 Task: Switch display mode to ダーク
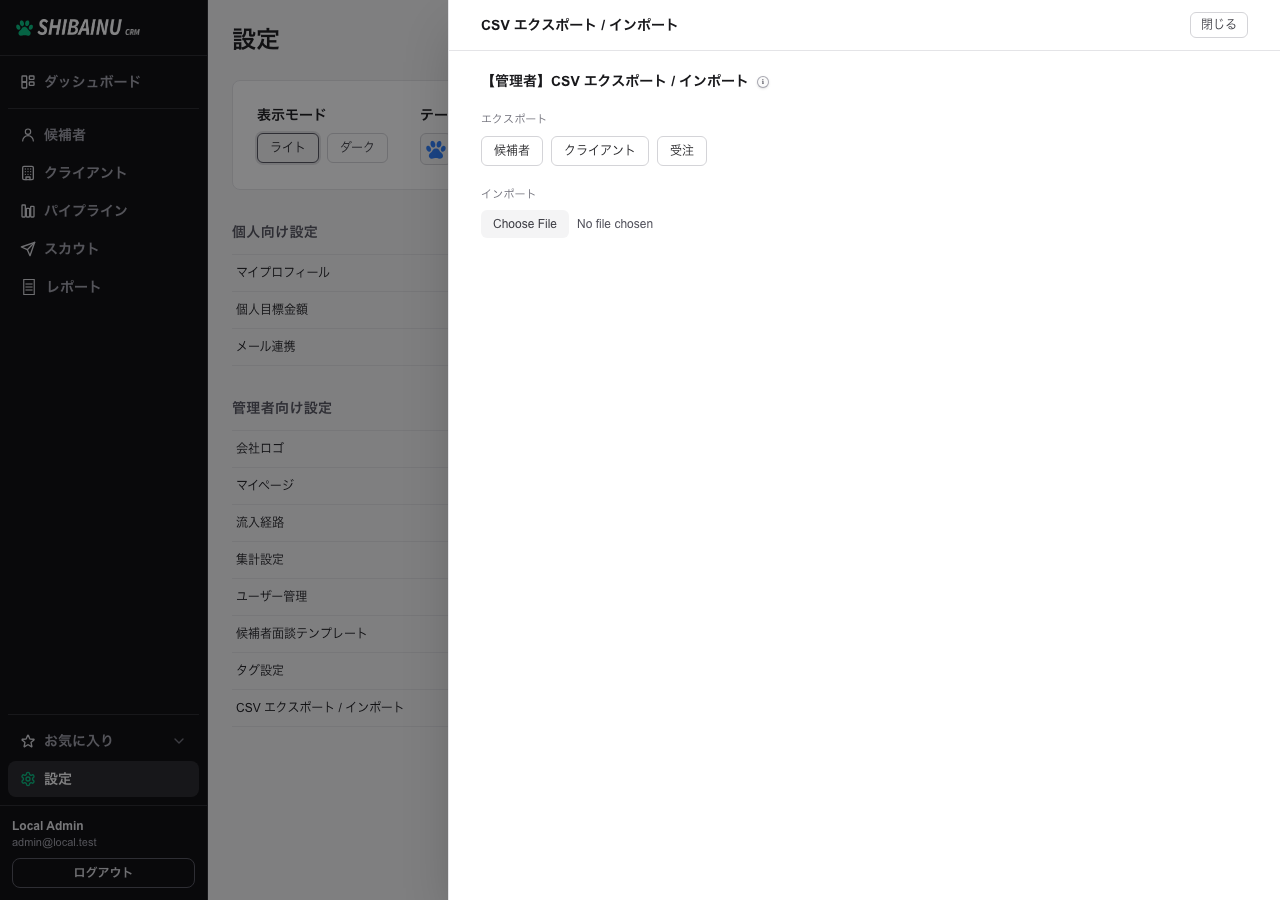(357, 148)
